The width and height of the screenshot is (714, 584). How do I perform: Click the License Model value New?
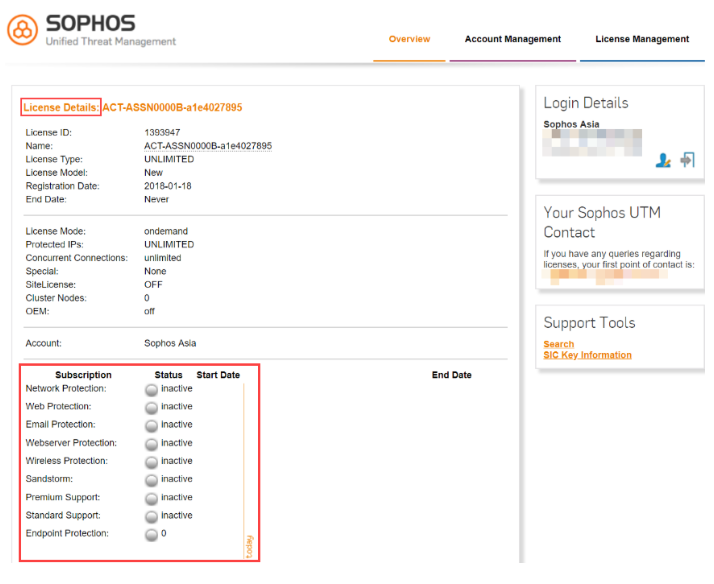point(153,173)
